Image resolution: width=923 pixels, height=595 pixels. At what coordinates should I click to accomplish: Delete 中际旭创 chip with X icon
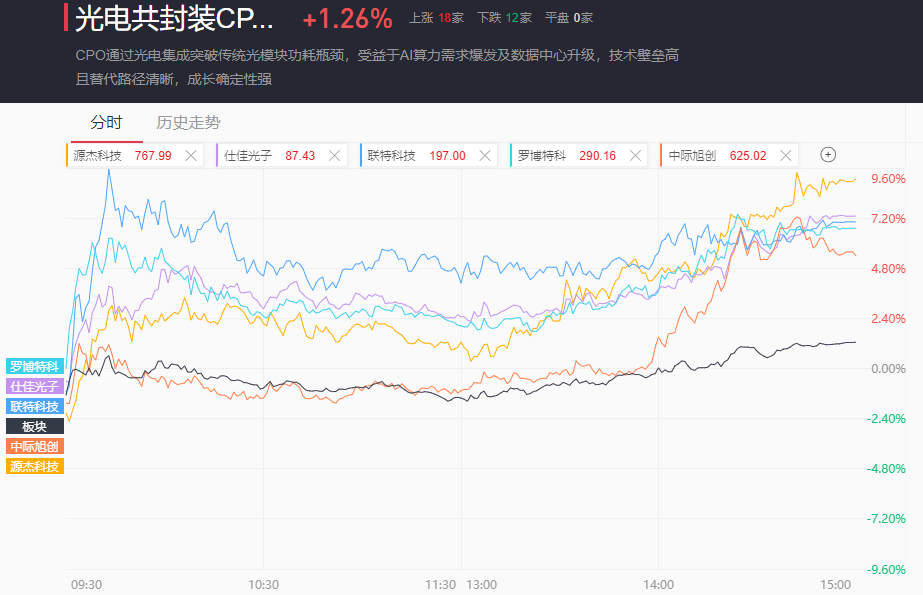click(786, 155)
